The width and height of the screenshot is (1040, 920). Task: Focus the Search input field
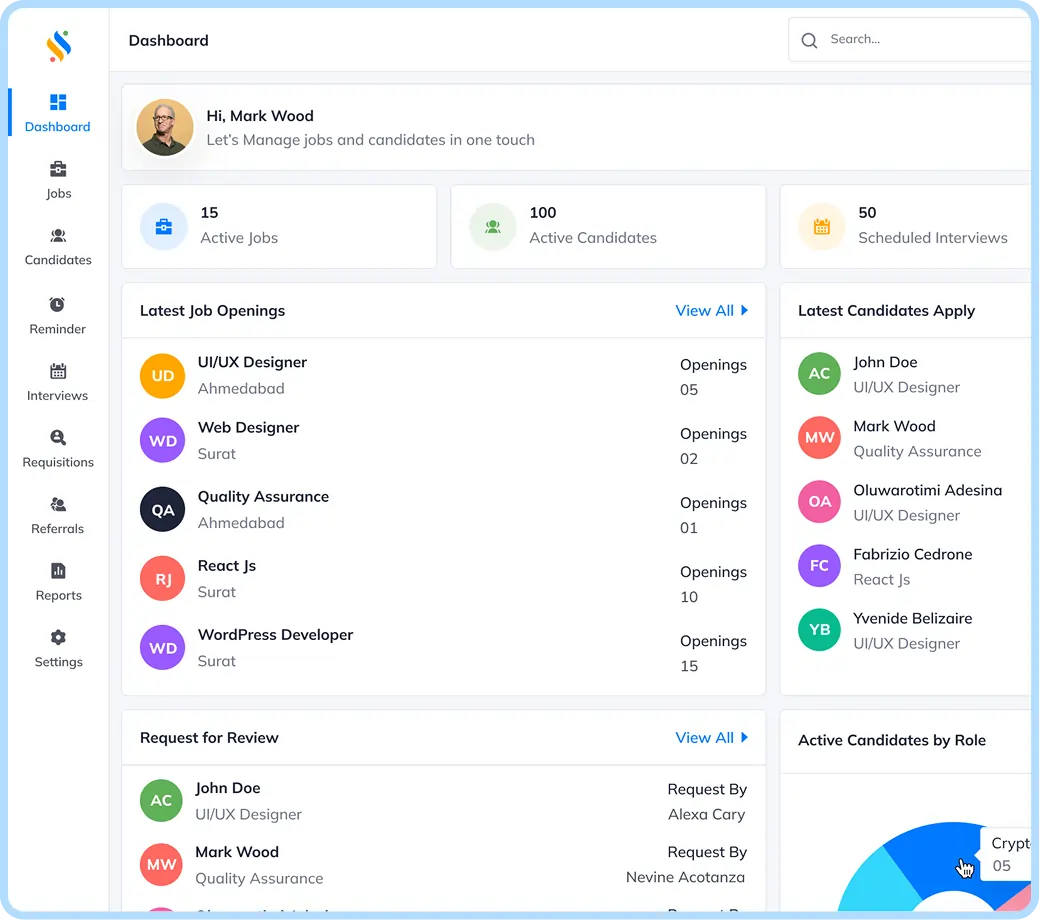pos(909,40)
